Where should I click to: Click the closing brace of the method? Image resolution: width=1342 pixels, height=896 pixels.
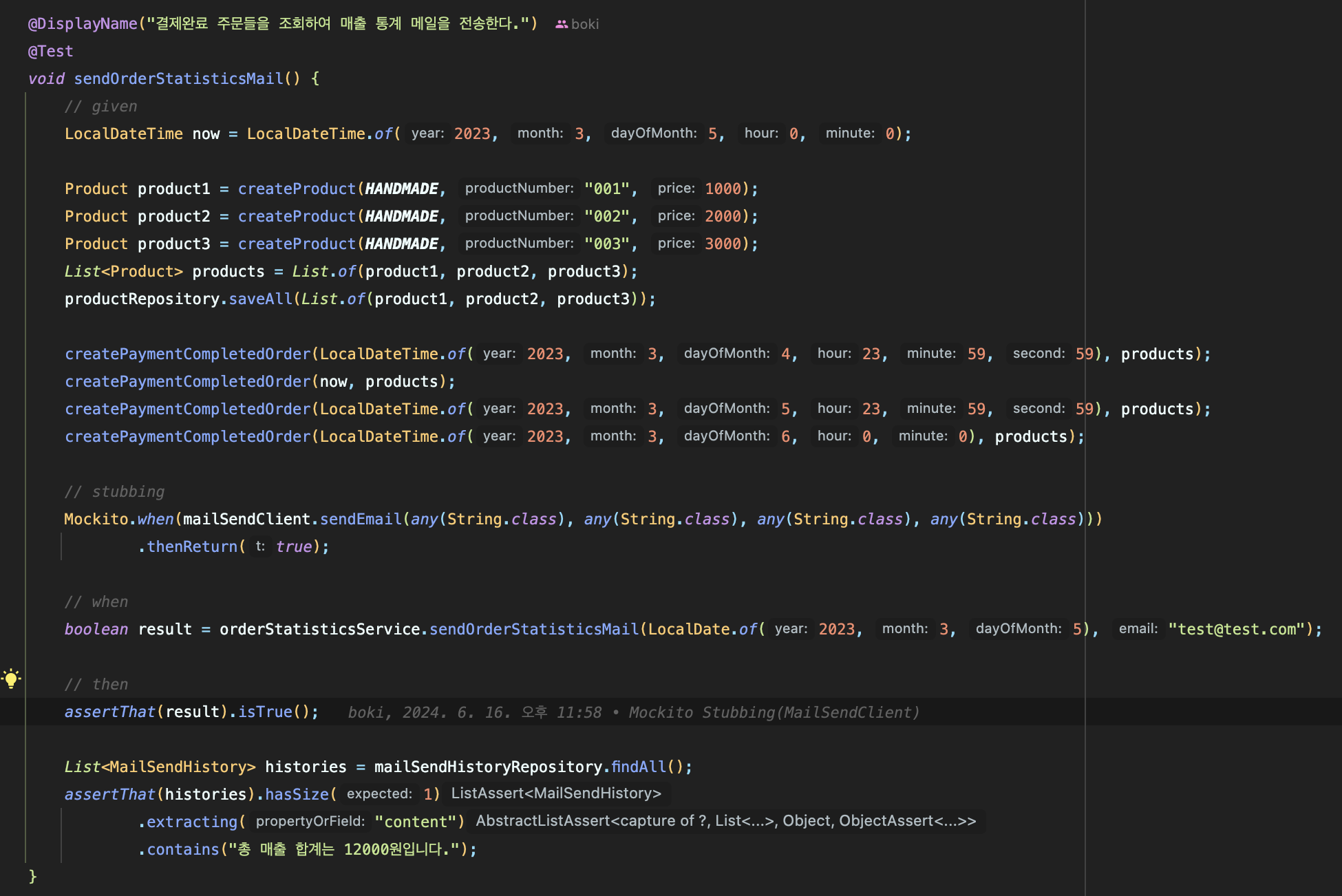(32, 876)
